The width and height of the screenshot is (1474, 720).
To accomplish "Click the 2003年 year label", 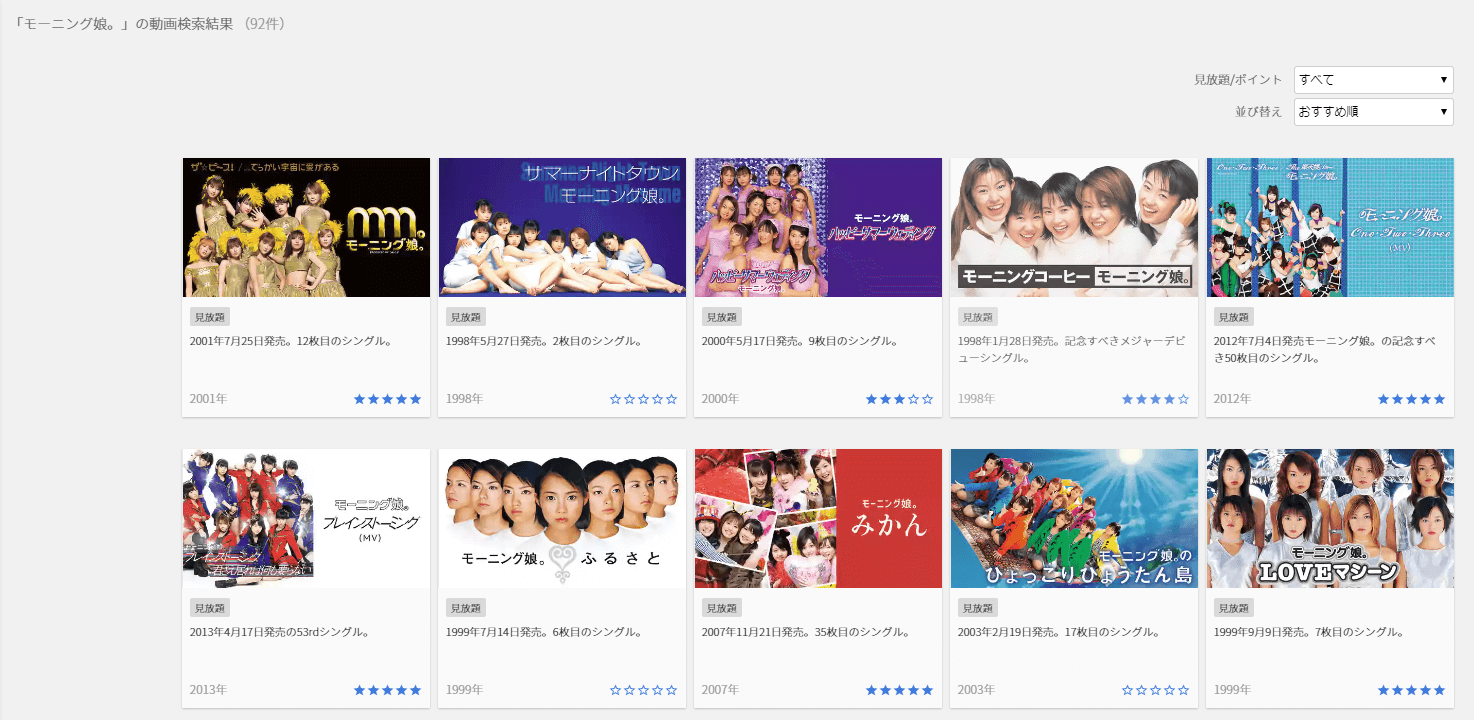I will click(x=976, y=690).
